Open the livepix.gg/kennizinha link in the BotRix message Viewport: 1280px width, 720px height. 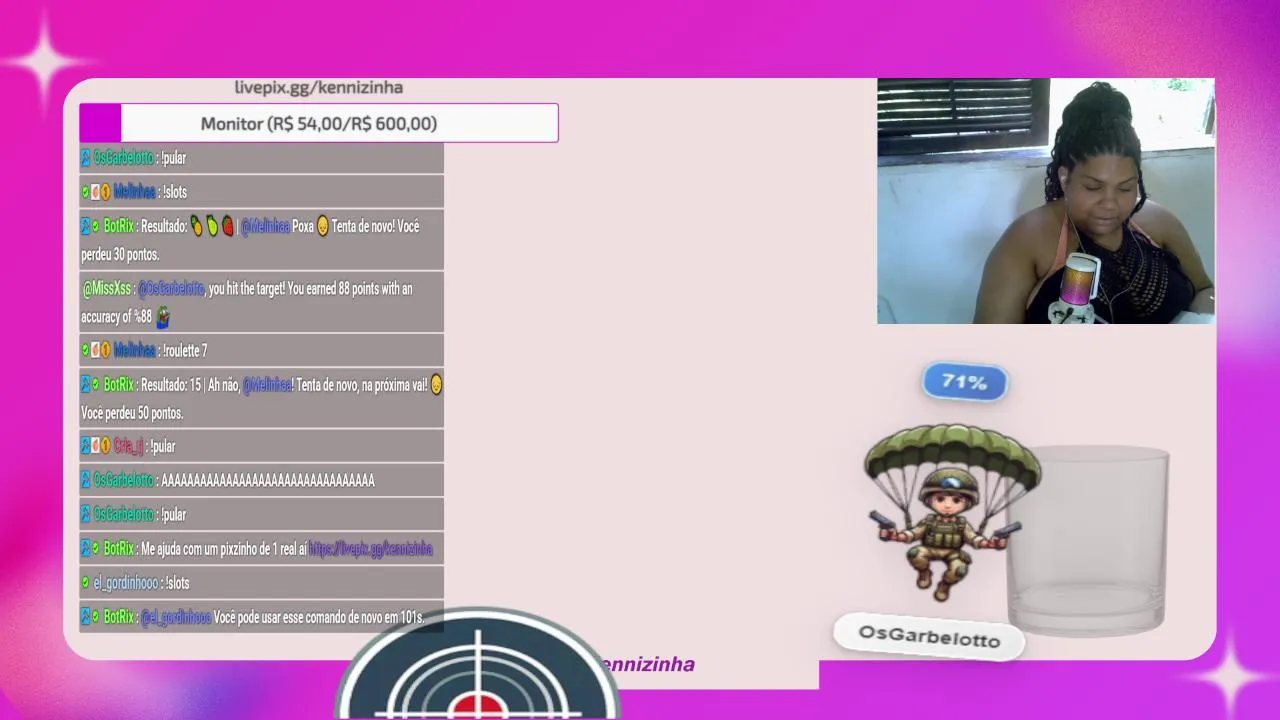[x=371, y=549]
